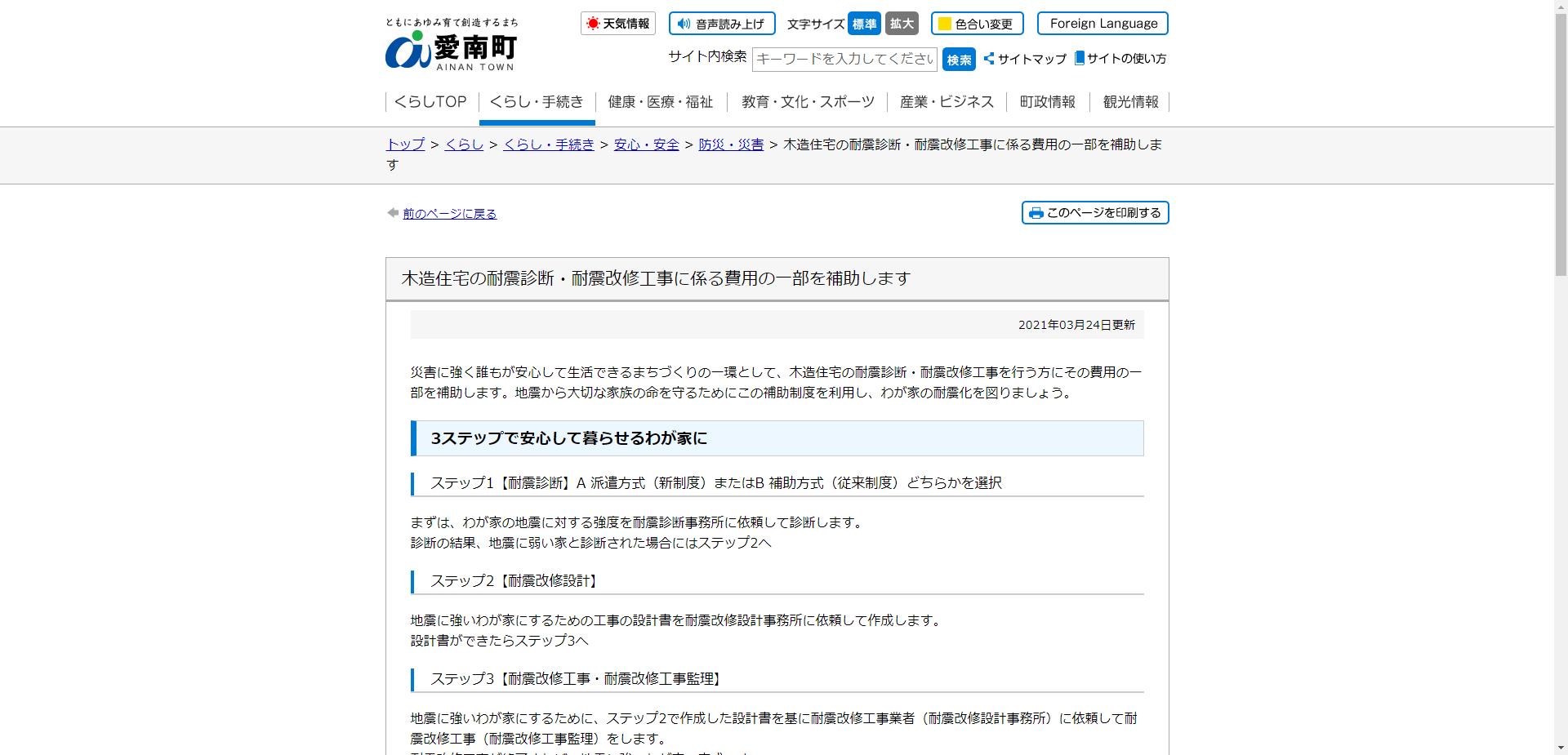Navigate to トップ via breadcrumb

point(403,144)
